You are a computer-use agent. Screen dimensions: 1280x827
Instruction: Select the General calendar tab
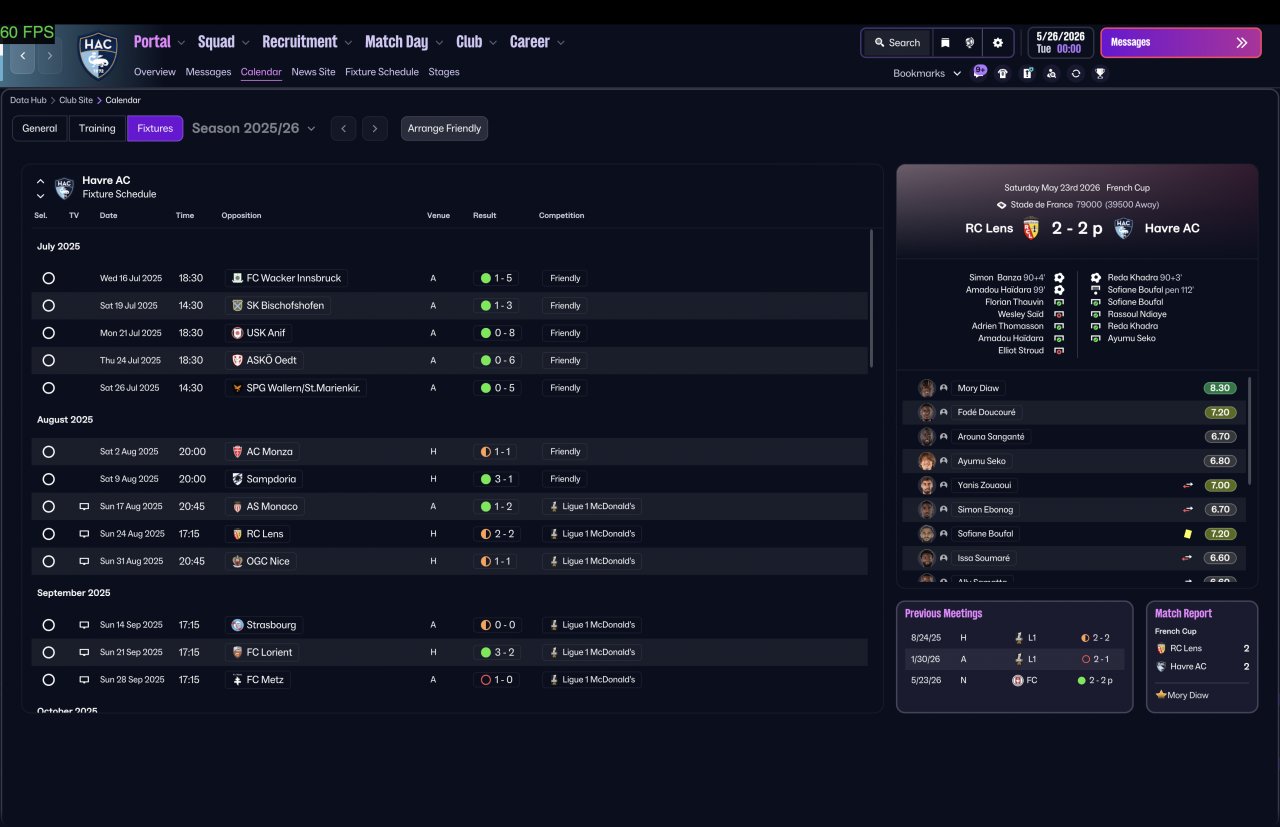(40, 128)
